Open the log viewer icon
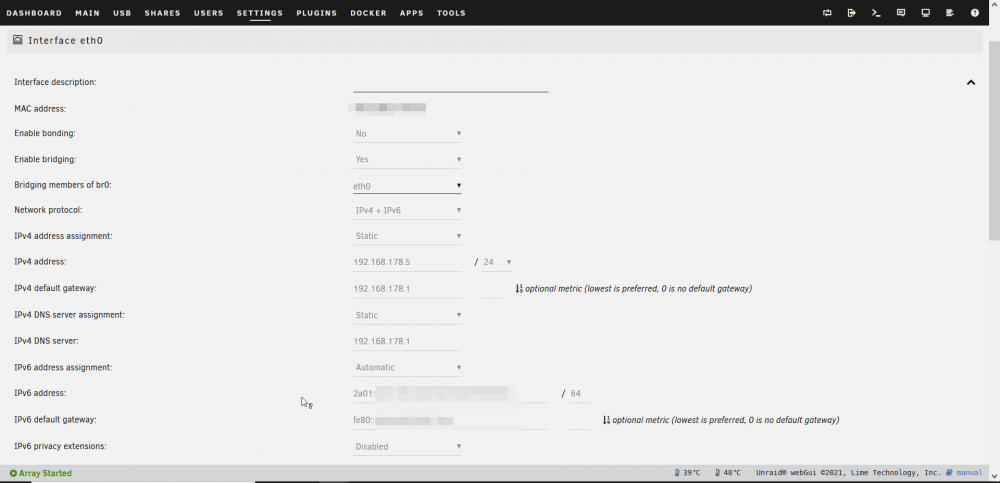 (x=950, y=13)
